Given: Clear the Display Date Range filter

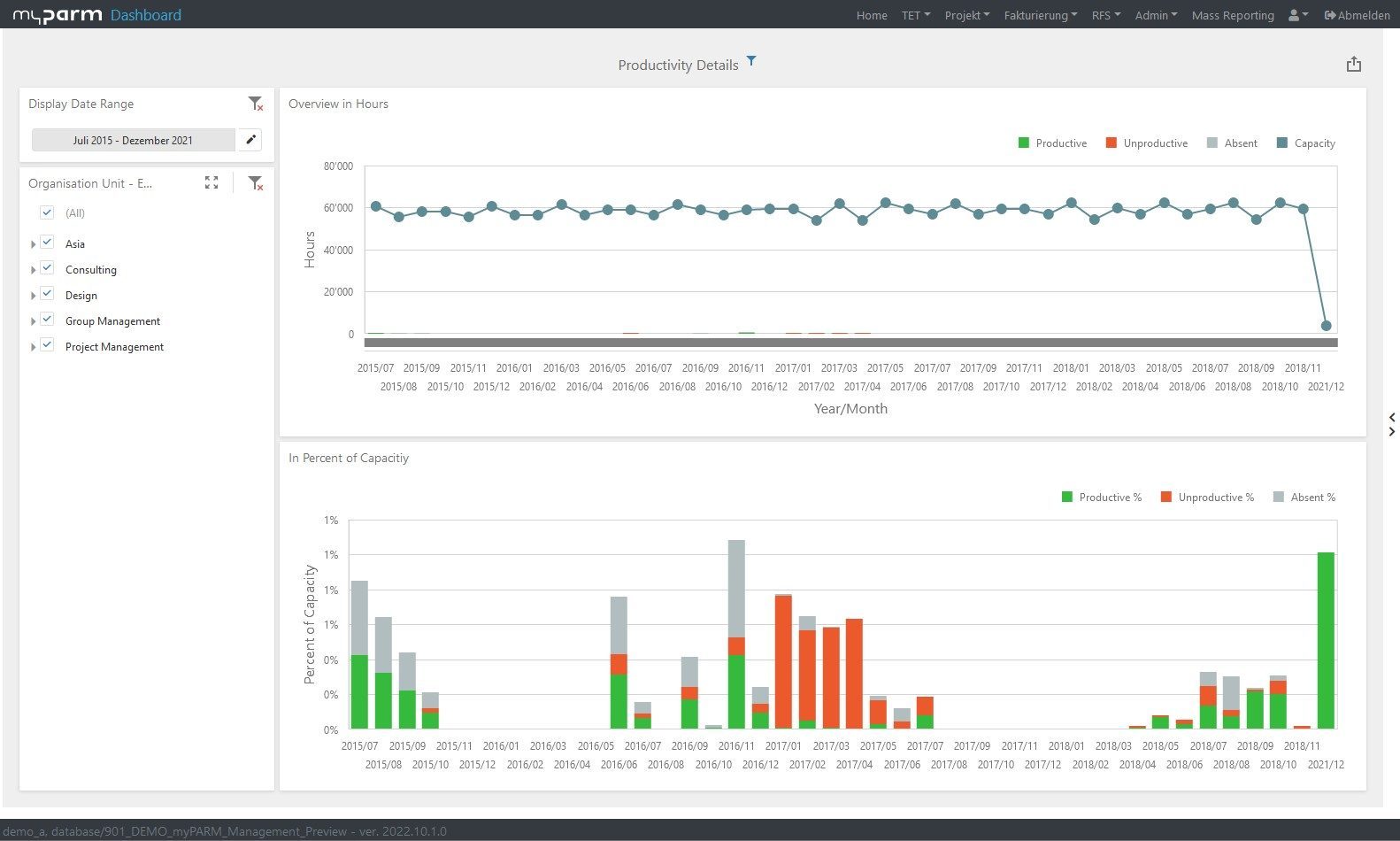Looking at the screenshot, I should (256, 104).
